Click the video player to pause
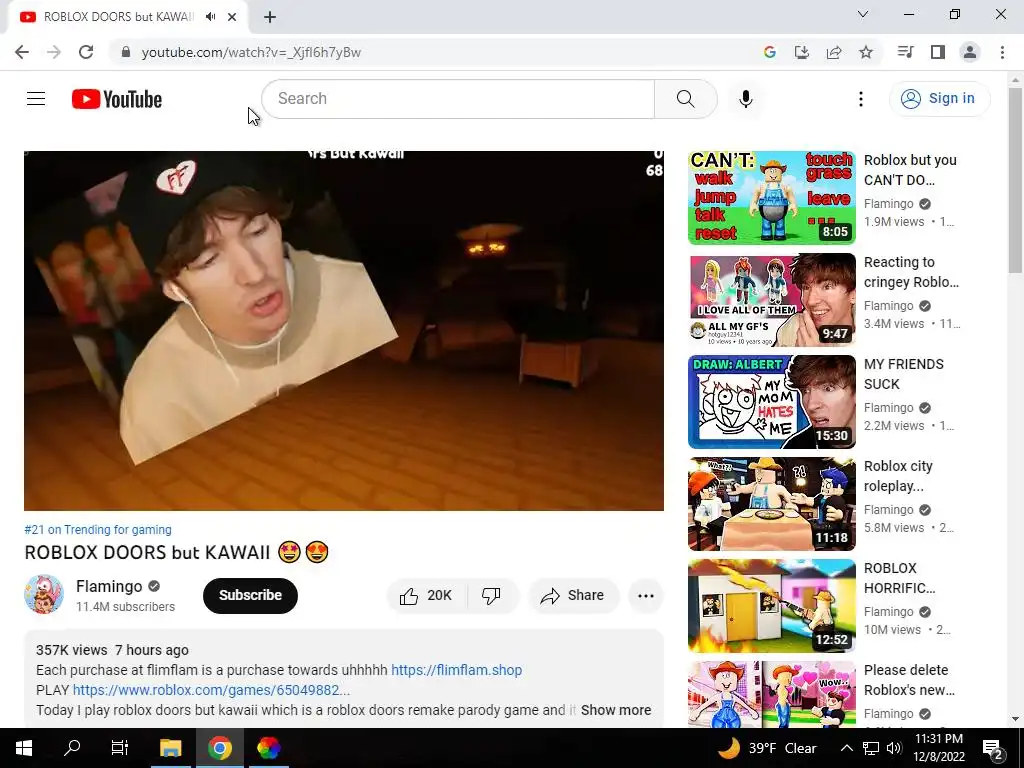Viewport: 1024px width, 768px height. click(344, 330)
